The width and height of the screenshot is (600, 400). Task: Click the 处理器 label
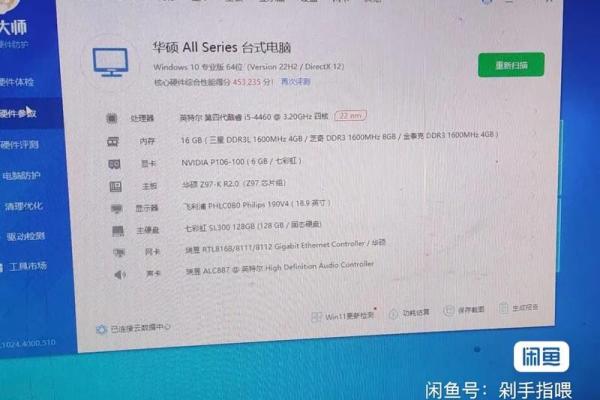[x=142, y=118]
